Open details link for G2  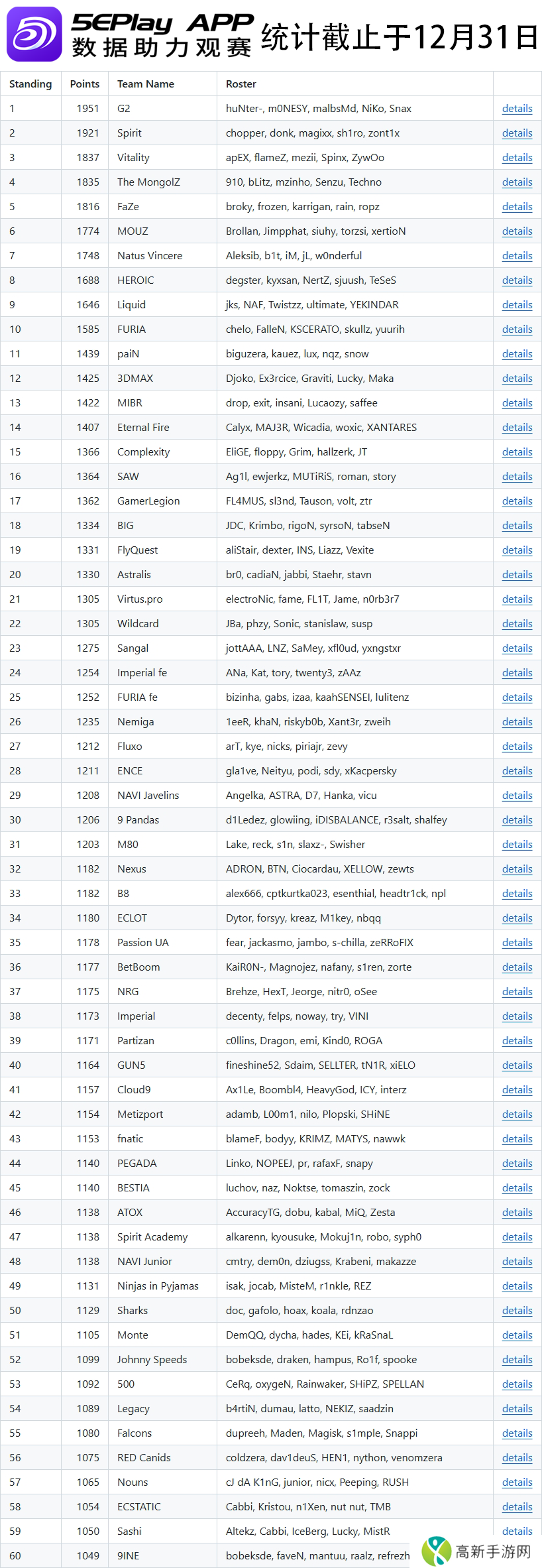pos(517,109)
